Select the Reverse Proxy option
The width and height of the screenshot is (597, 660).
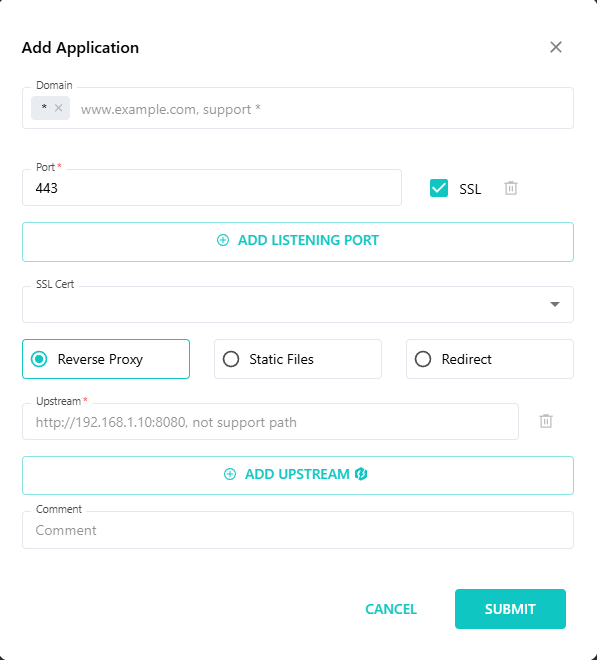click(106, 359)
